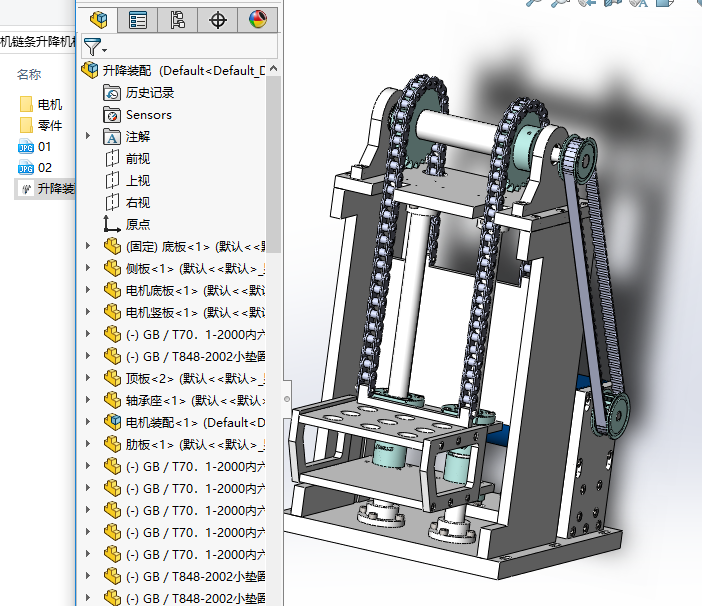
Task: Click the feature tree vertical scrollbar thumb
Action: [x=274, y=164]
